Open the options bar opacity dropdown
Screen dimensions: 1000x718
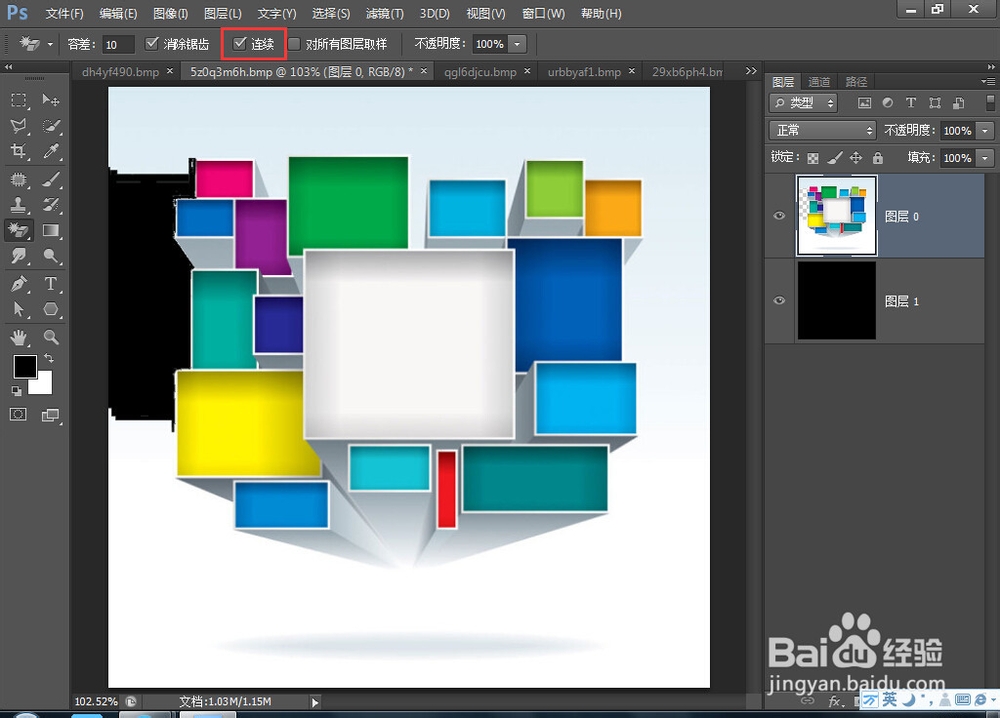[x=517, y=44]
